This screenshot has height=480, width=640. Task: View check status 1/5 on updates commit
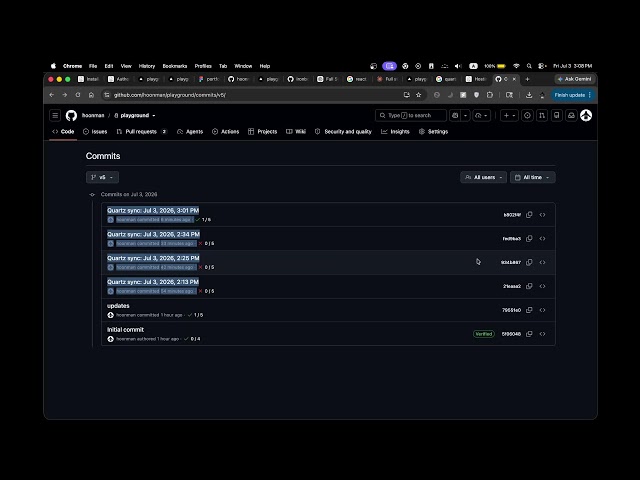pyautogui.click(x=196, y=315)
